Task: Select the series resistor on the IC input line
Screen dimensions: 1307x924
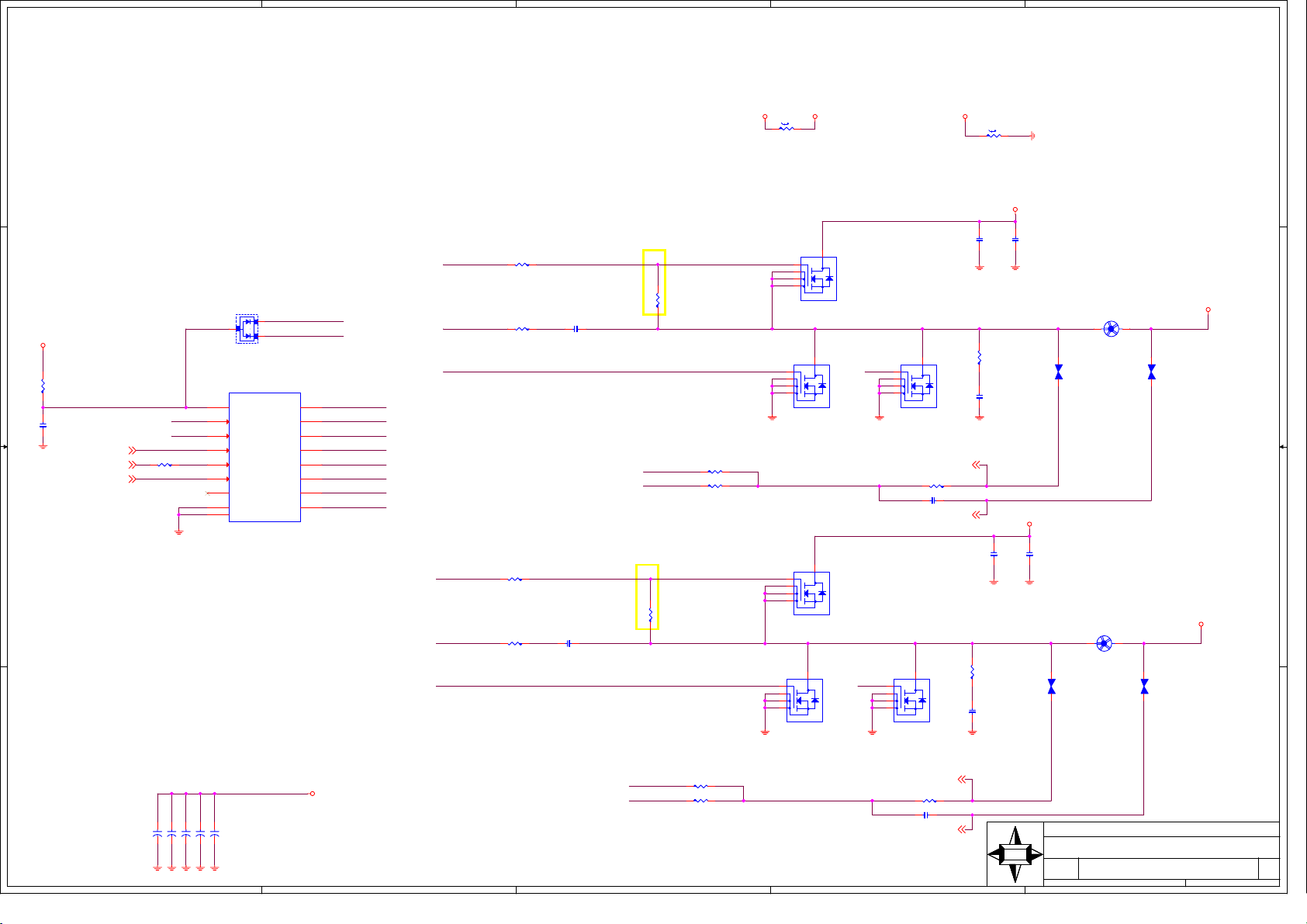Action: tap(164, 465)
